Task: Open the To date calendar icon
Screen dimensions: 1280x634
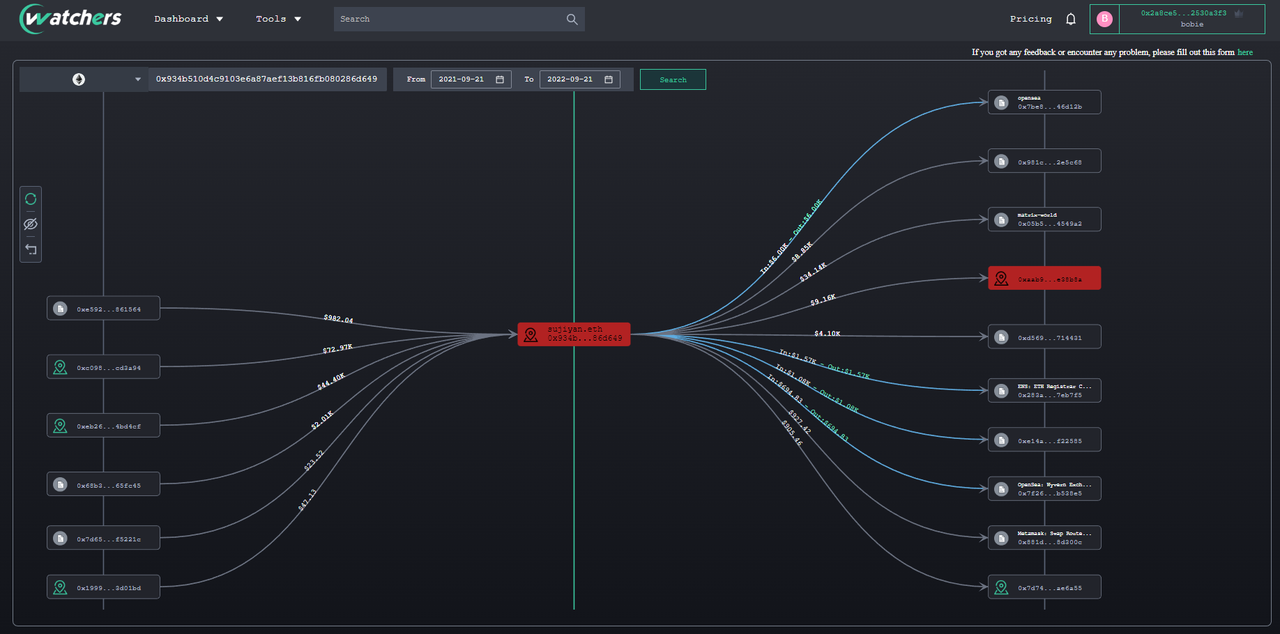Action: [x=608, y=79]
